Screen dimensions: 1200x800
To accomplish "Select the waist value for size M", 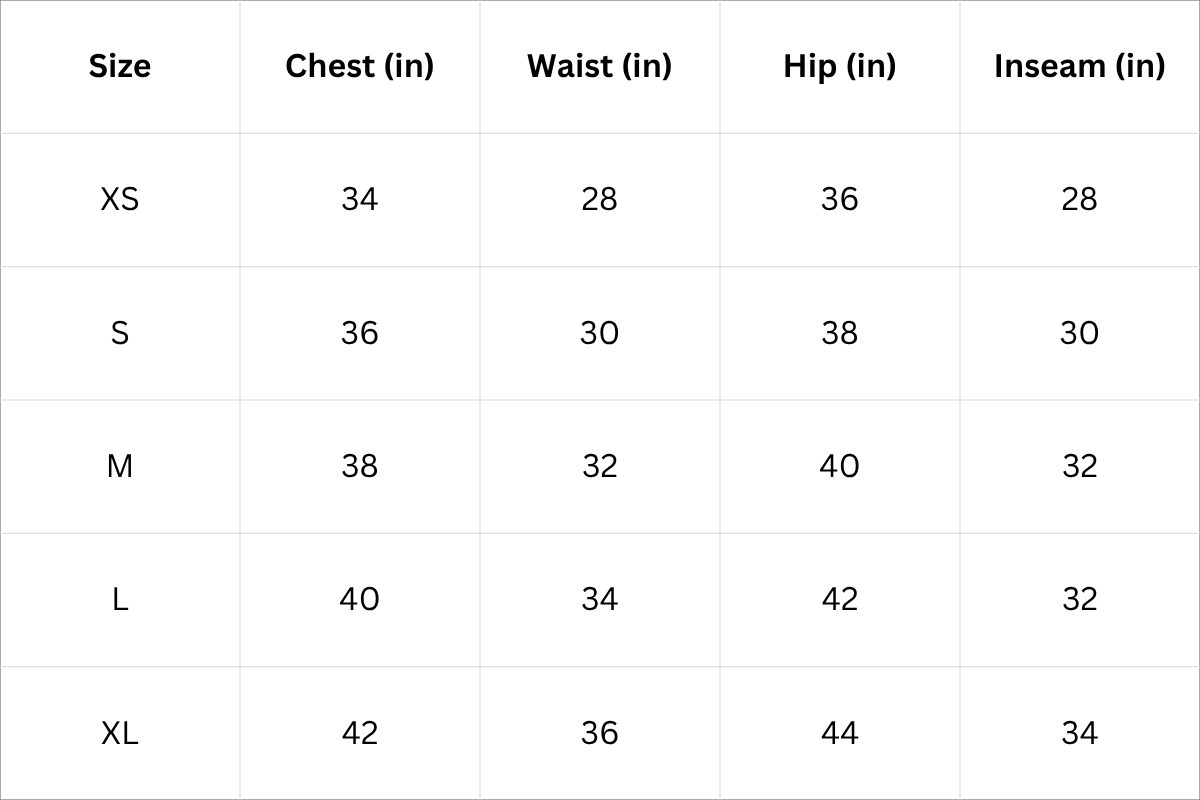I will pos(600,466).
